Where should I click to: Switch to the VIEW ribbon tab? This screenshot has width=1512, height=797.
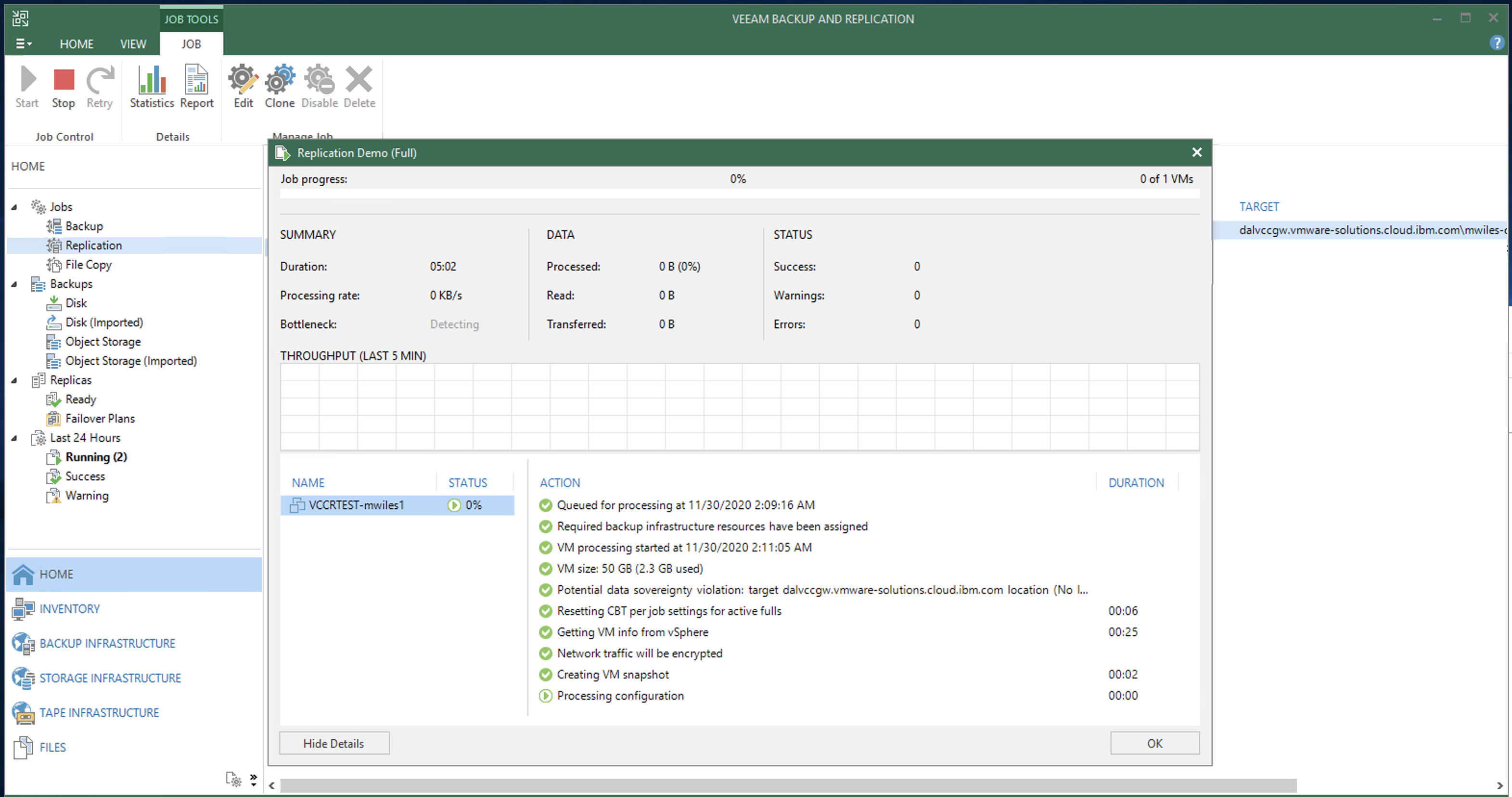(133, 44)
